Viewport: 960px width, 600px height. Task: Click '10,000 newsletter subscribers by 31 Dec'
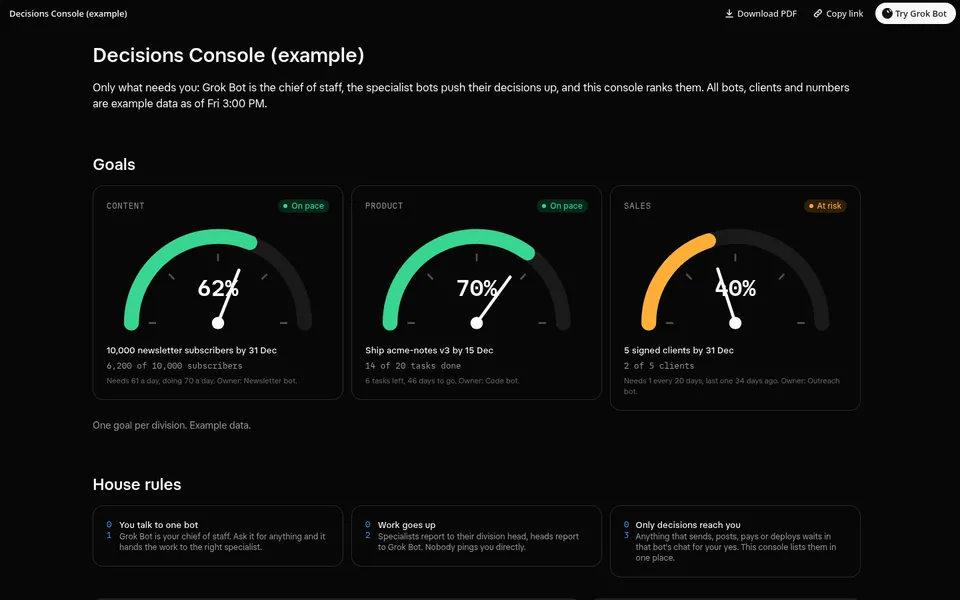click(x=192, y=350)
